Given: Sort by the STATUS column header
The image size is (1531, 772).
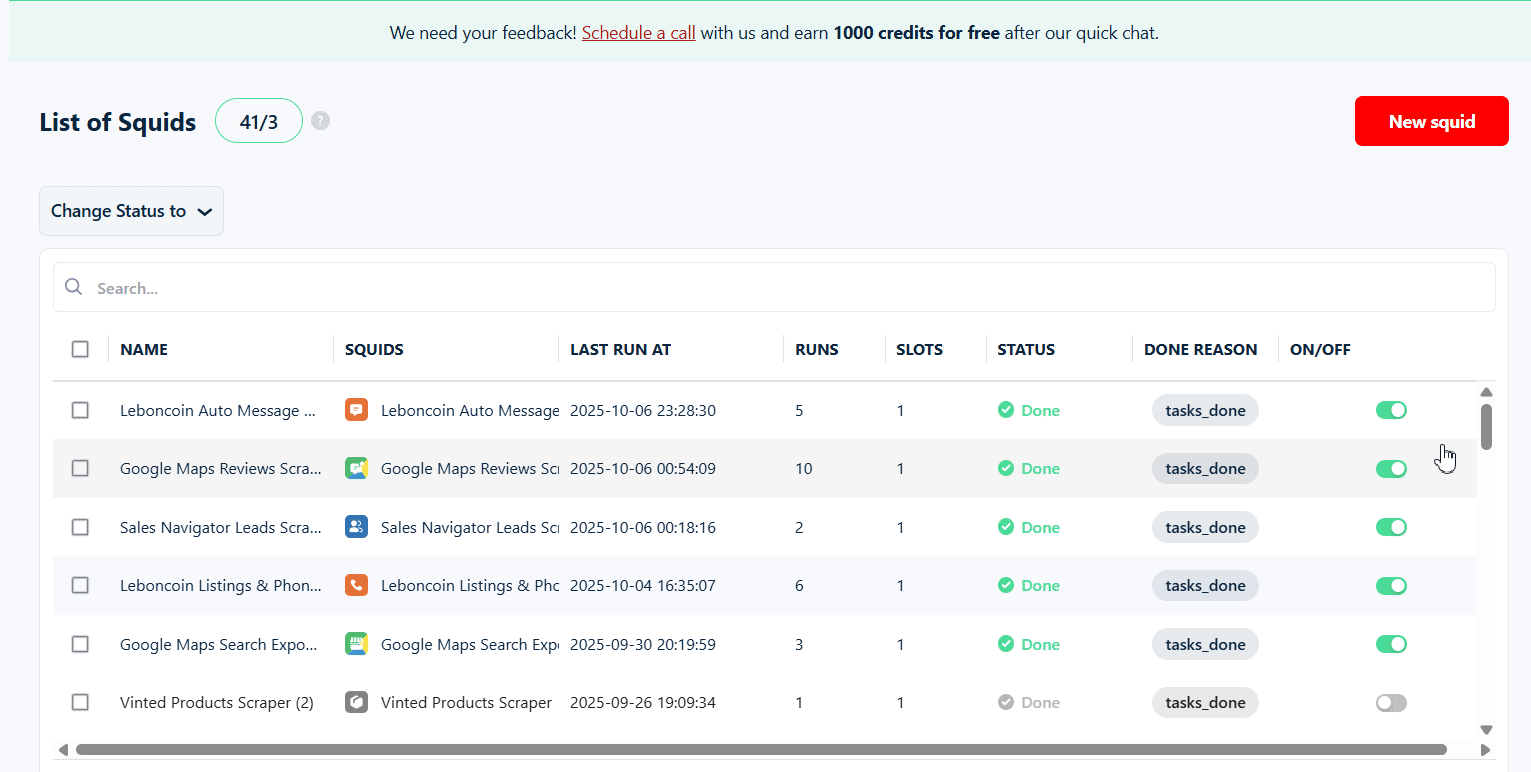Looking at the screenshot, I should [x=1026, y=349].
